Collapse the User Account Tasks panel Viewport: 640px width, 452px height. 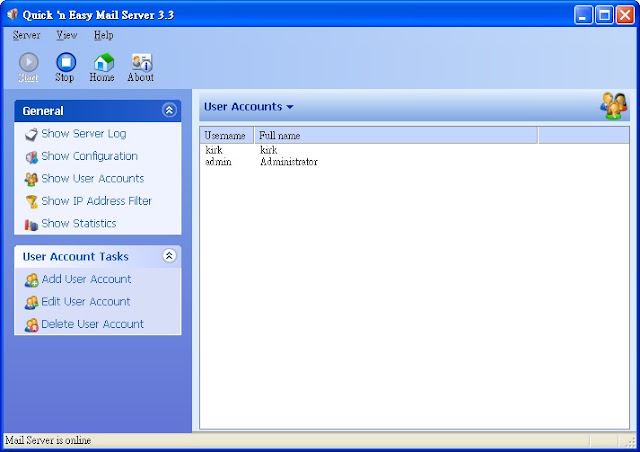(x=169, y=256)
